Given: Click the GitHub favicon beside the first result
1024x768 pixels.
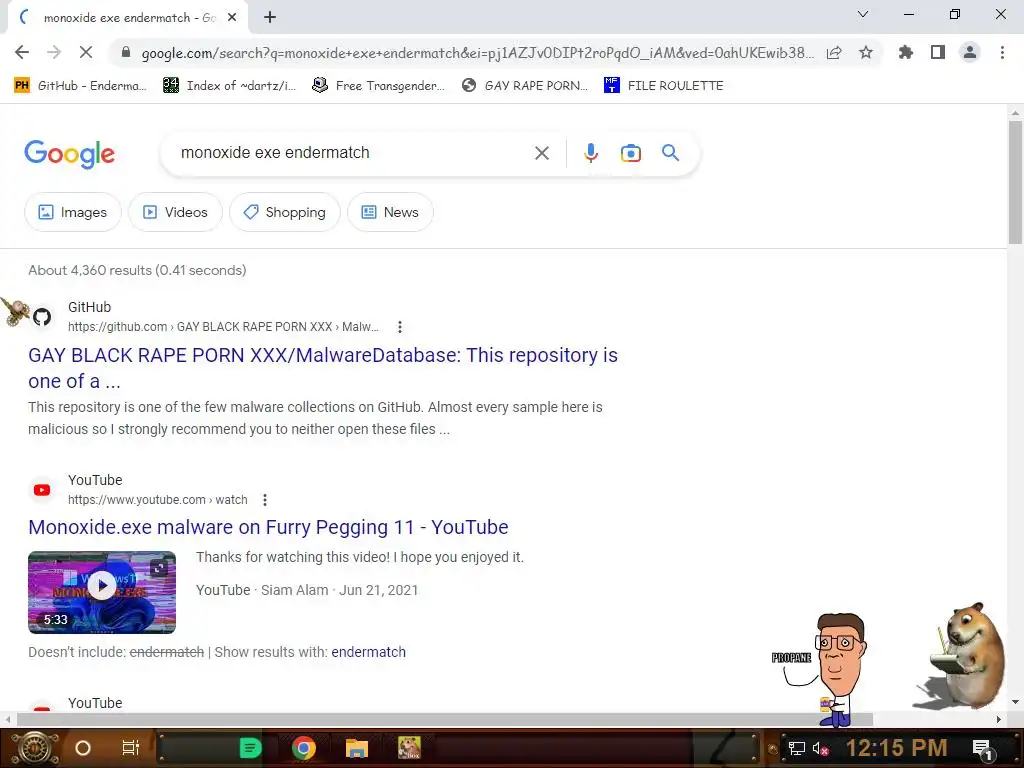Looking at the screenshot, I should coord(42,317).
